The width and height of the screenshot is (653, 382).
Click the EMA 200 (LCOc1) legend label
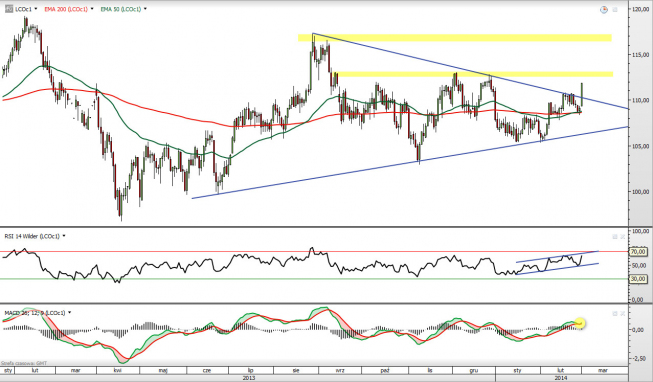point(66,9)
